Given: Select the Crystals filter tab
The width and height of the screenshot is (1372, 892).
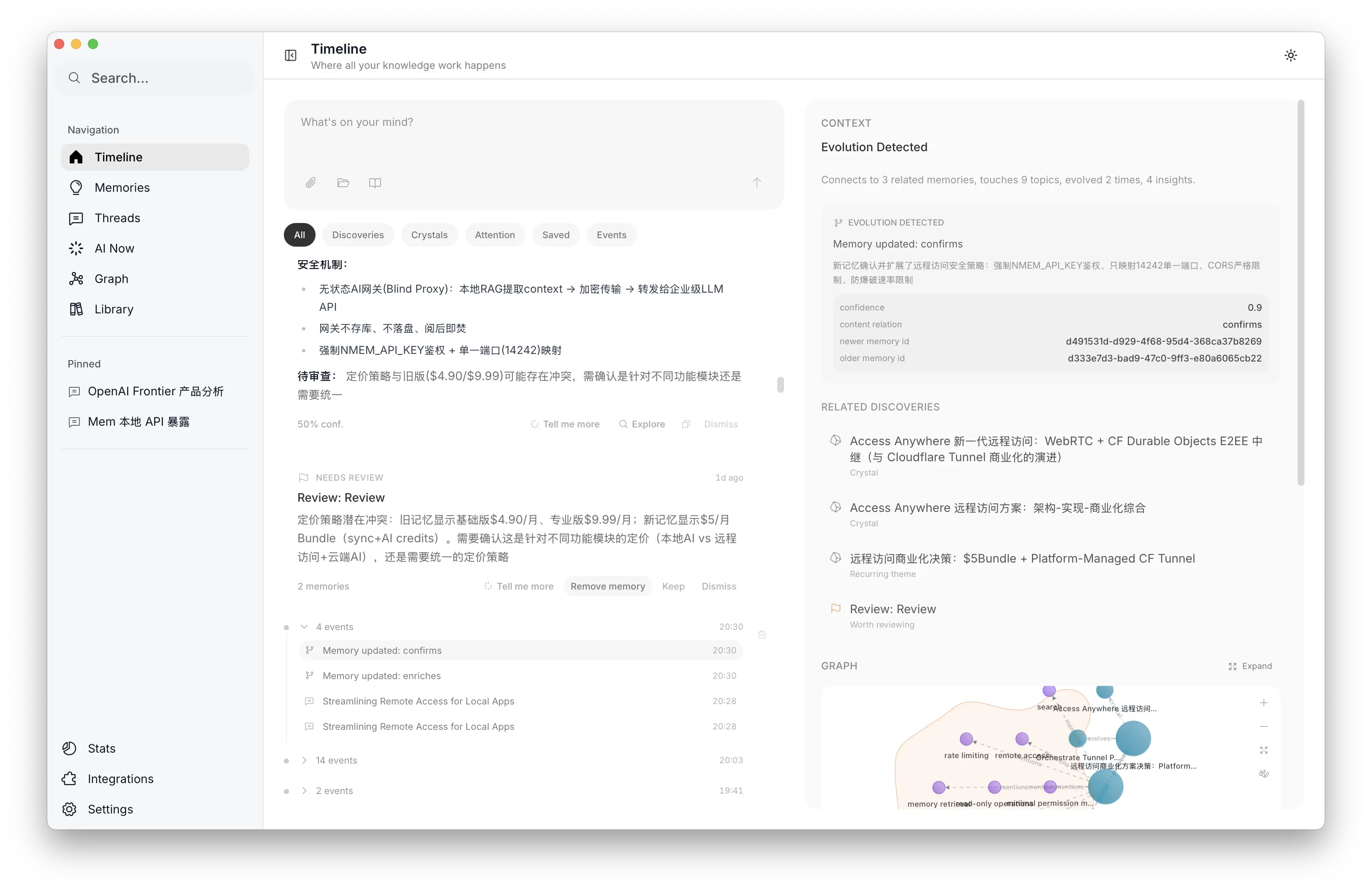Looking at the screenshot, I should 429,234.
